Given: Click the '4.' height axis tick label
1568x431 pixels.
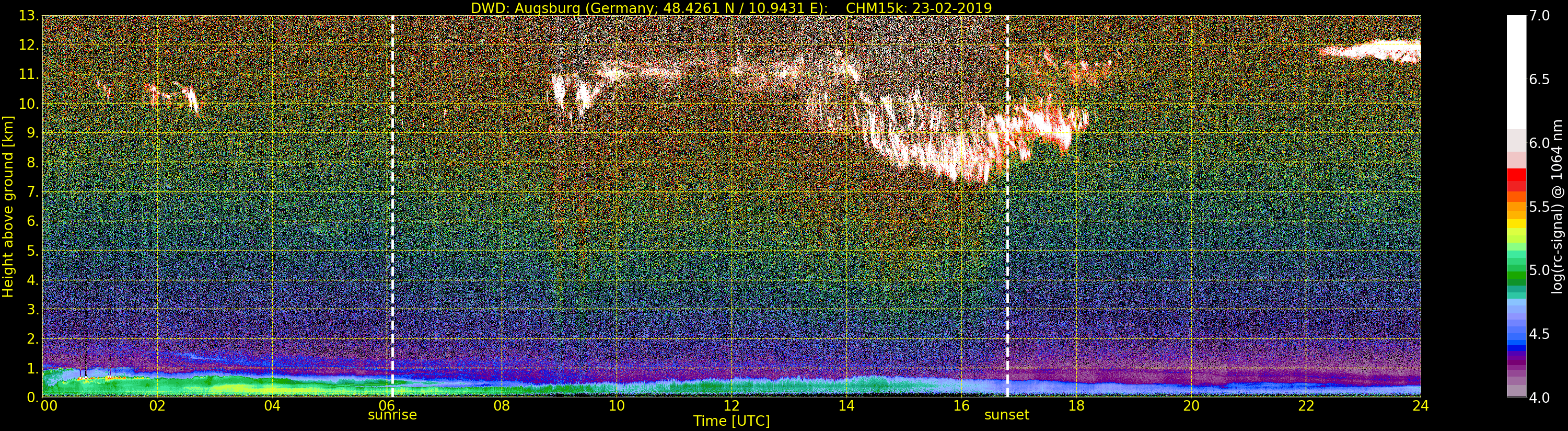Looking at the screenshot, I should (33, 279).
